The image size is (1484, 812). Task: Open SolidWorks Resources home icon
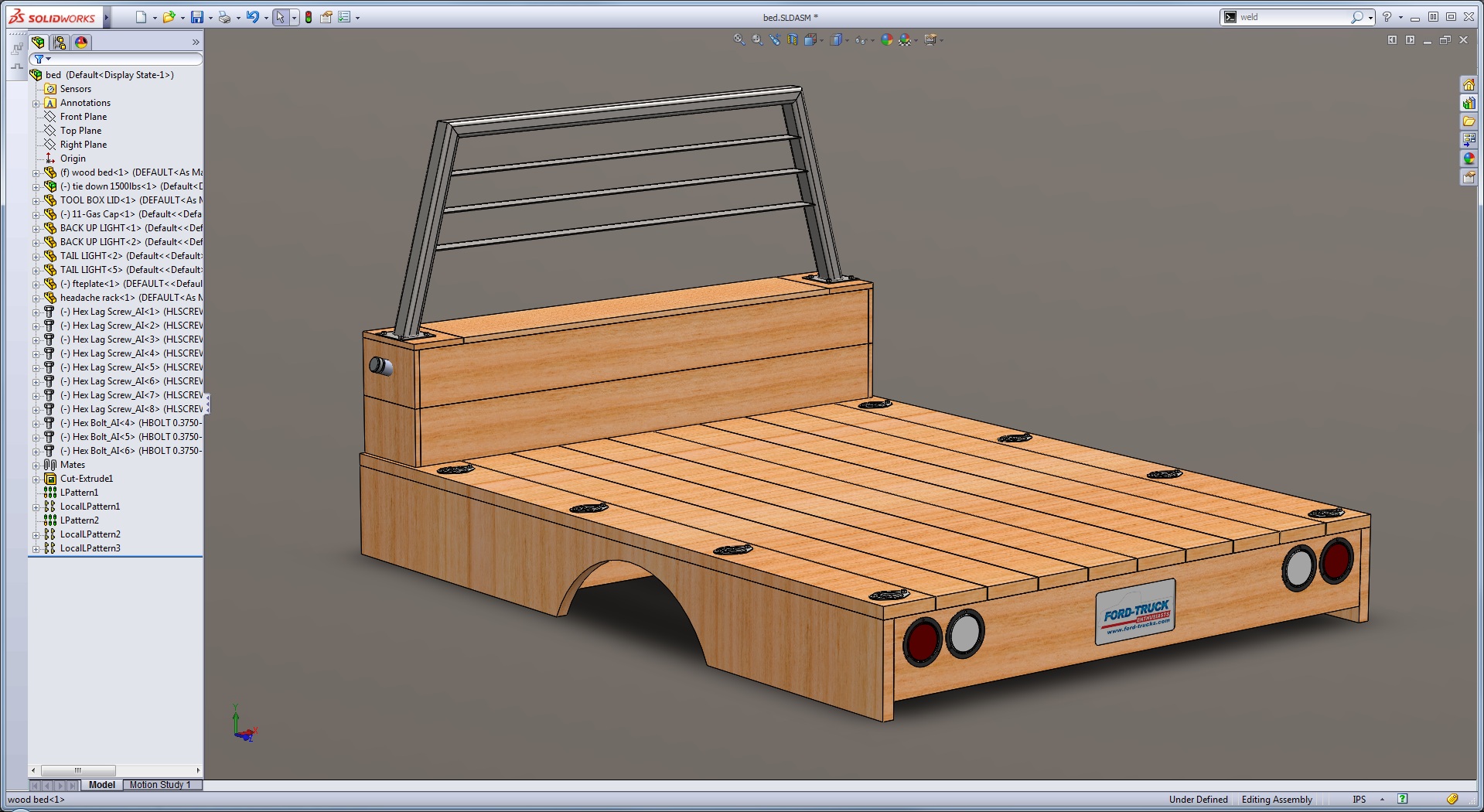1469,84
